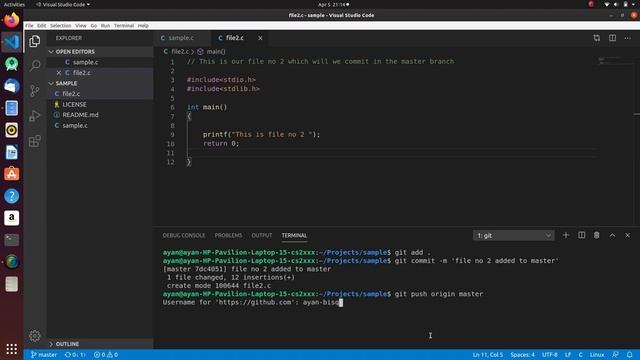Change encoding via UTF-8
Image resolution: width=640 pixels, height=360 pixels.
550,355
